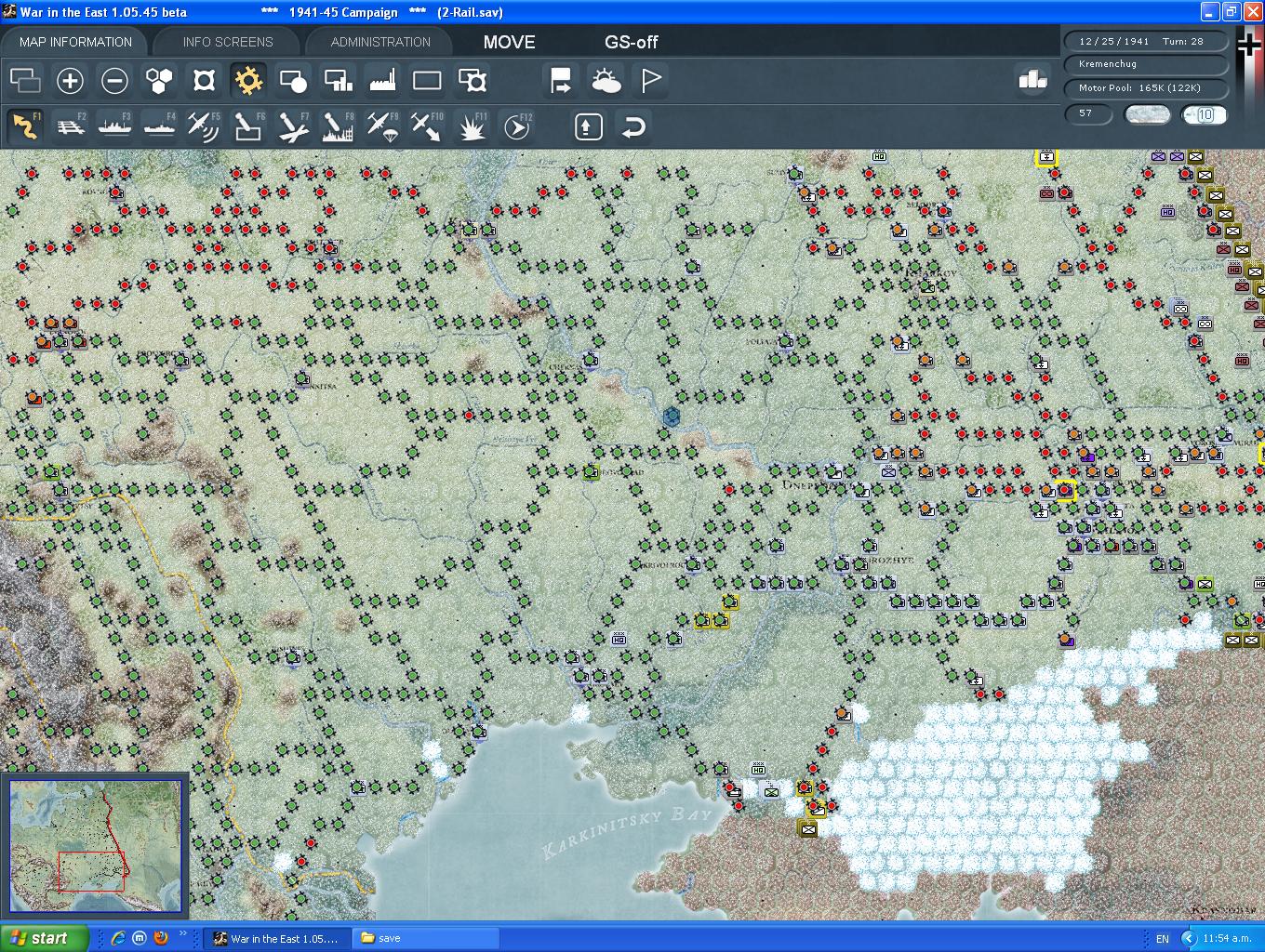The width and height of the screenshot is (1265, 952).
Task: Click the rectangle-with-circle map icon
Action: pyautogui.click(x=293, y=81)
